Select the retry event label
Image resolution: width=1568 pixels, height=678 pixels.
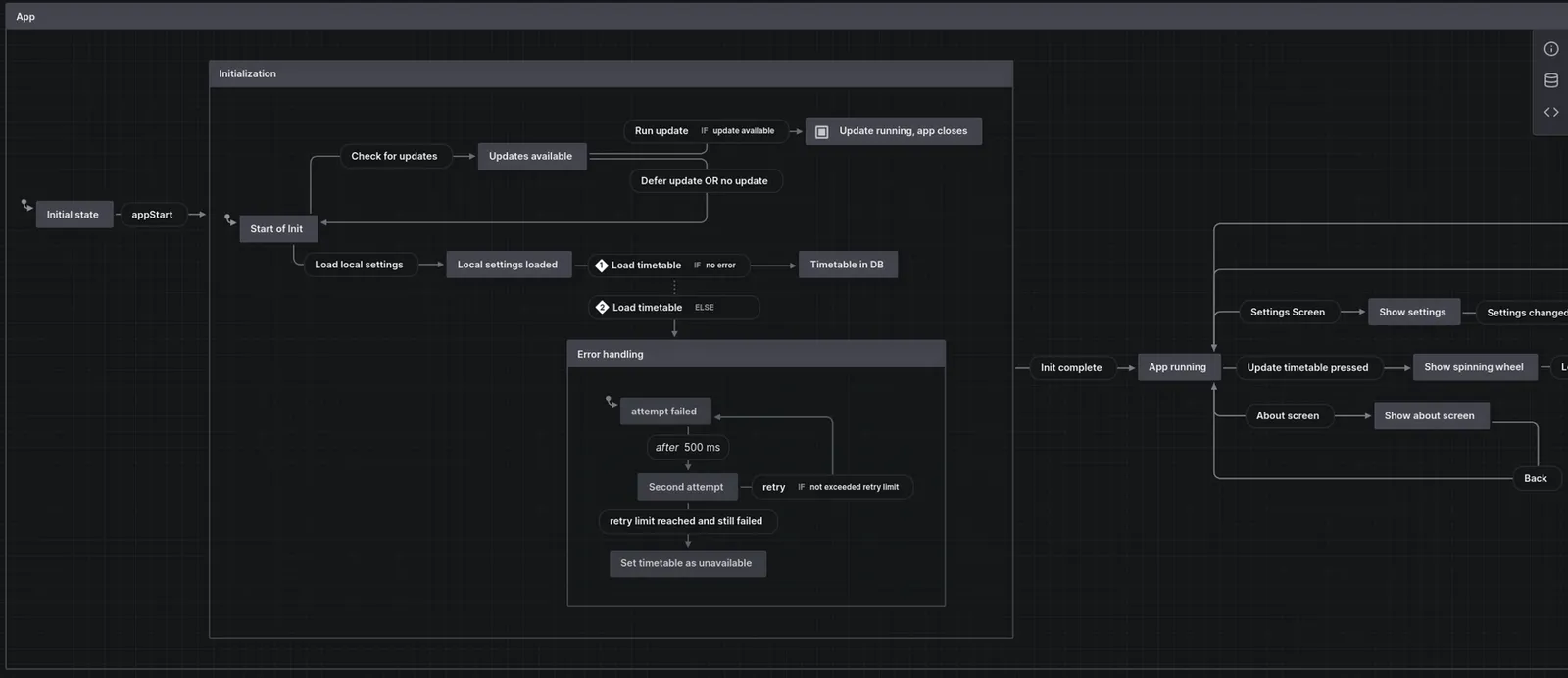[774, 487]
